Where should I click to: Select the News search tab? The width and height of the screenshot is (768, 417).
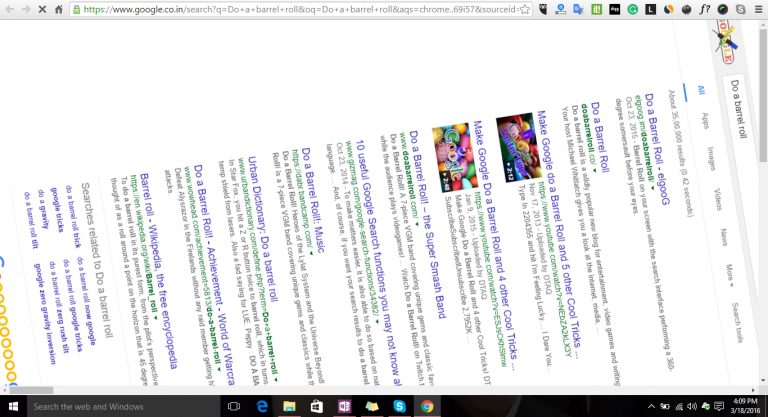pos(724,237)
